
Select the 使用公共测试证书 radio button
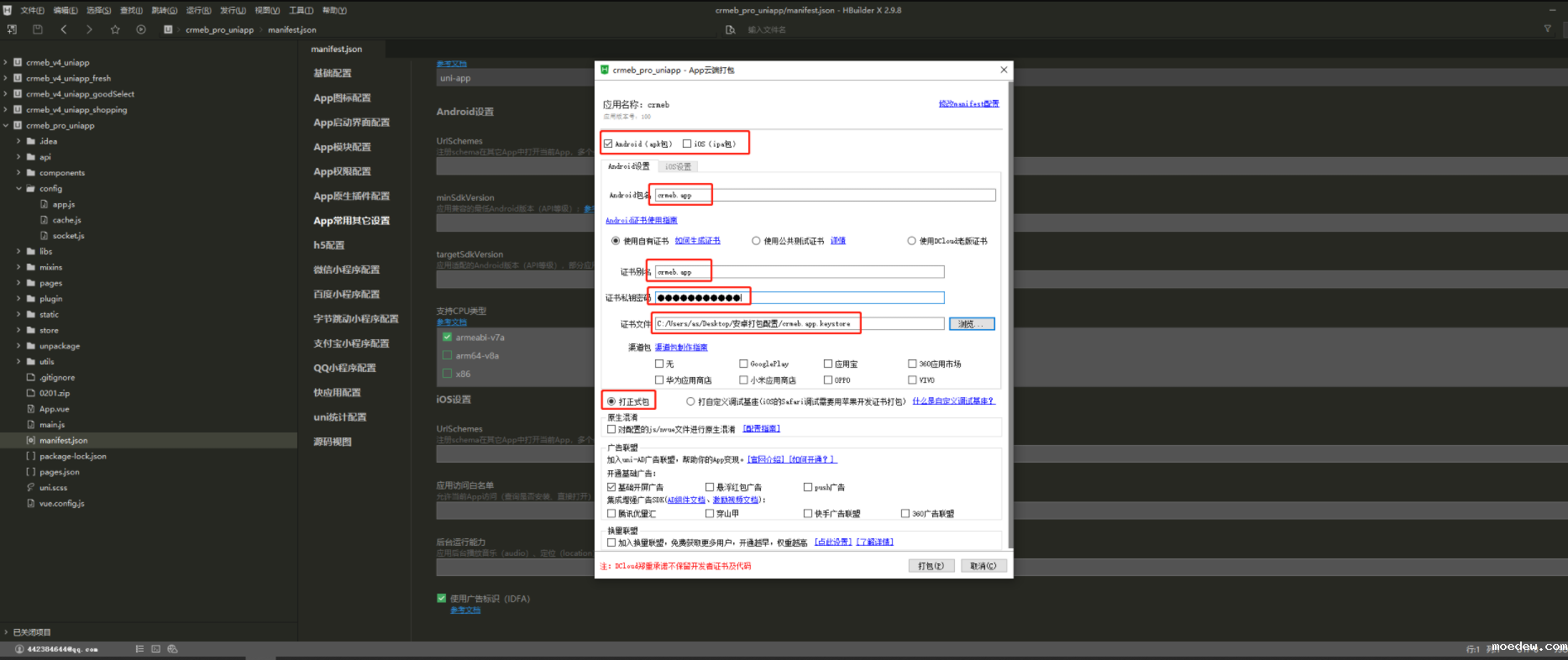pyautogui.click(x=756, y=241)
